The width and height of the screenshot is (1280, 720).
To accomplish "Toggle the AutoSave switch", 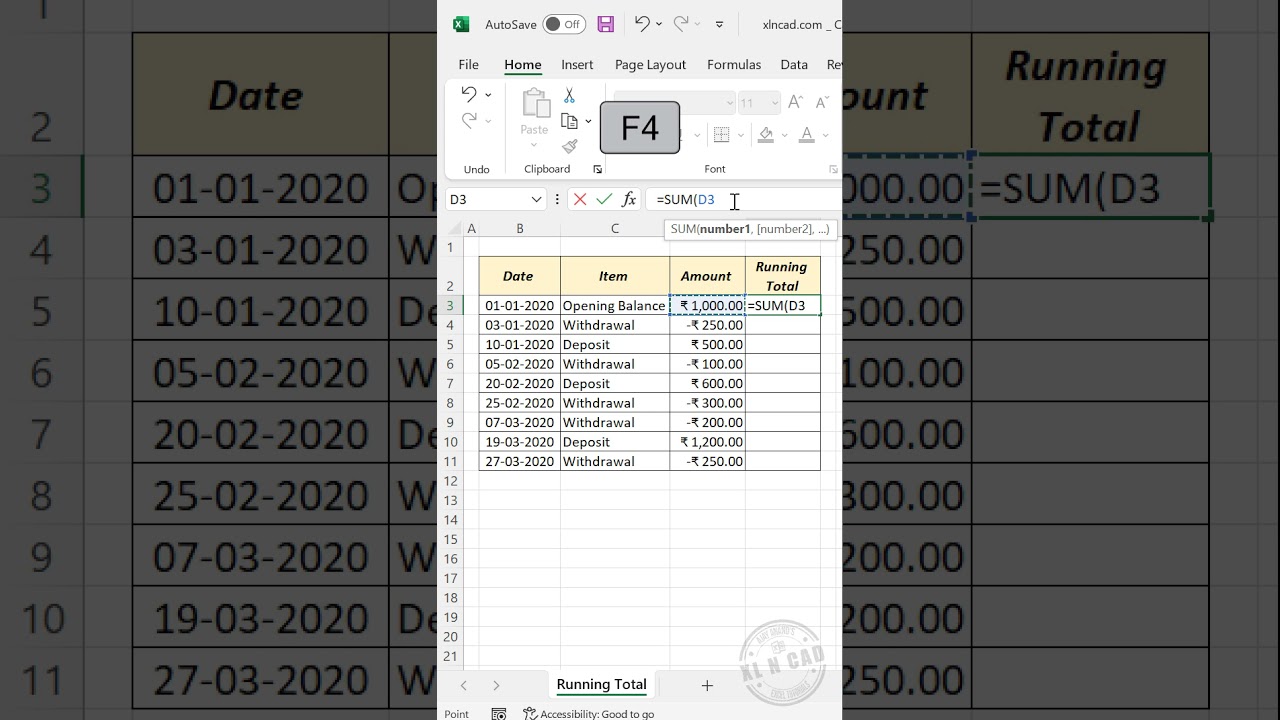I will coord(564,24).
